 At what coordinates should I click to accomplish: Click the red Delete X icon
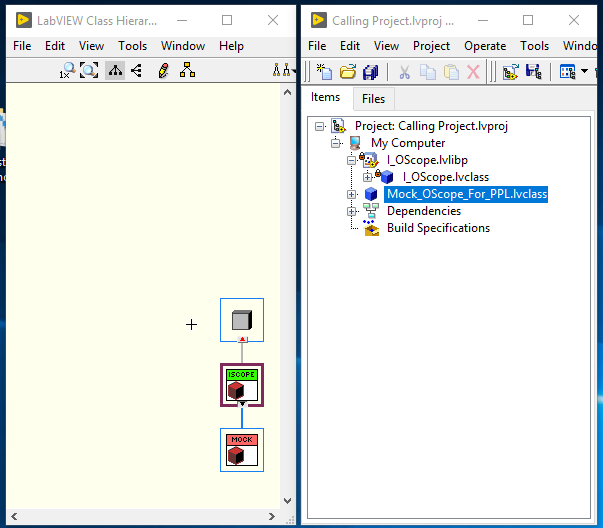pyautogui.click(x=473, y=72)
